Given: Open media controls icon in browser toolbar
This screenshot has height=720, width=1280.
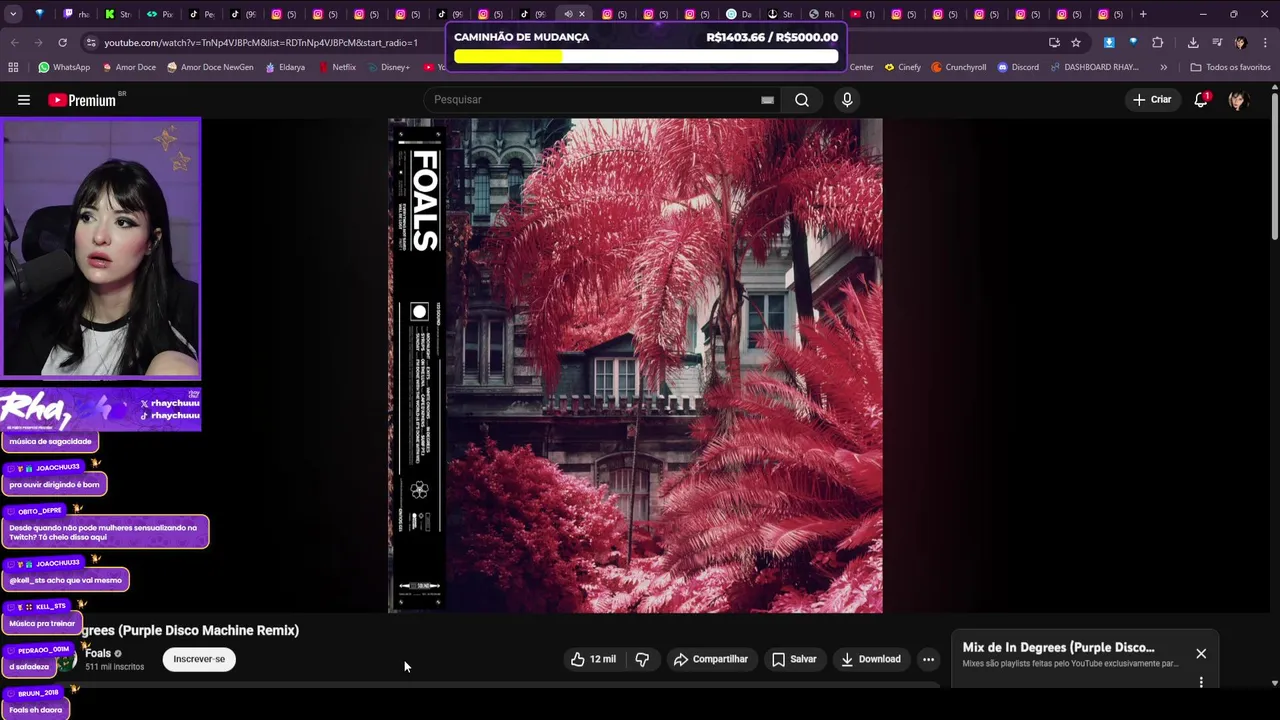Looking at the screenshot, I should [x=1217, y=43].
